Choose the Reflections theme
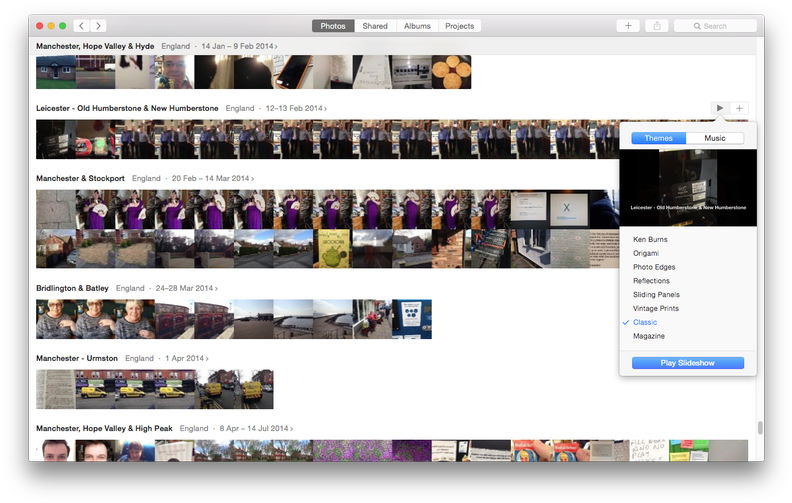Image resolution: width=792 pixels, height=503 pixels. [x=651, y=281]
